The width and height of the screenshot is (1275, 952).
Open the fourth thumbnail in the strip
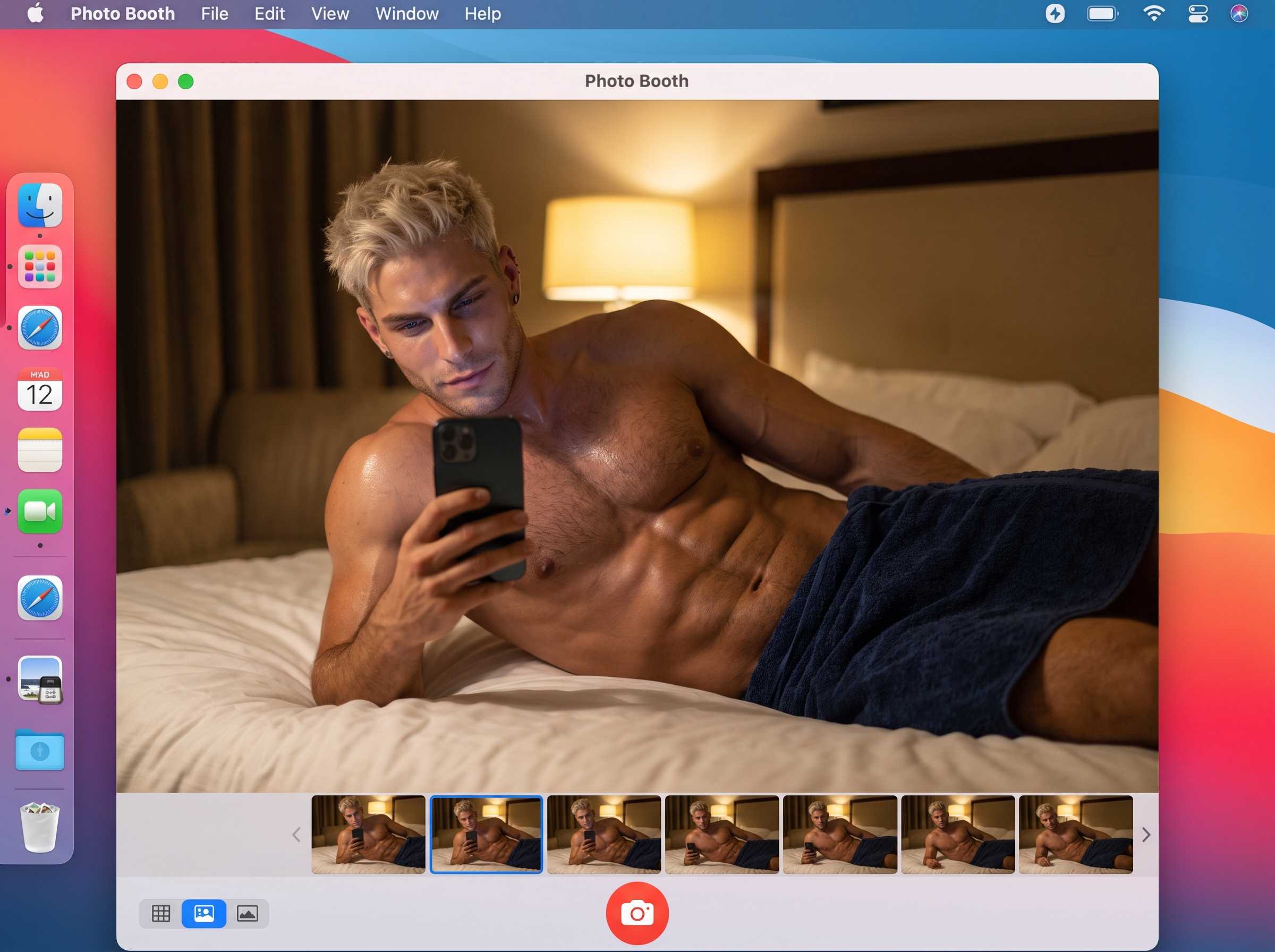click(x=722, y=835)
